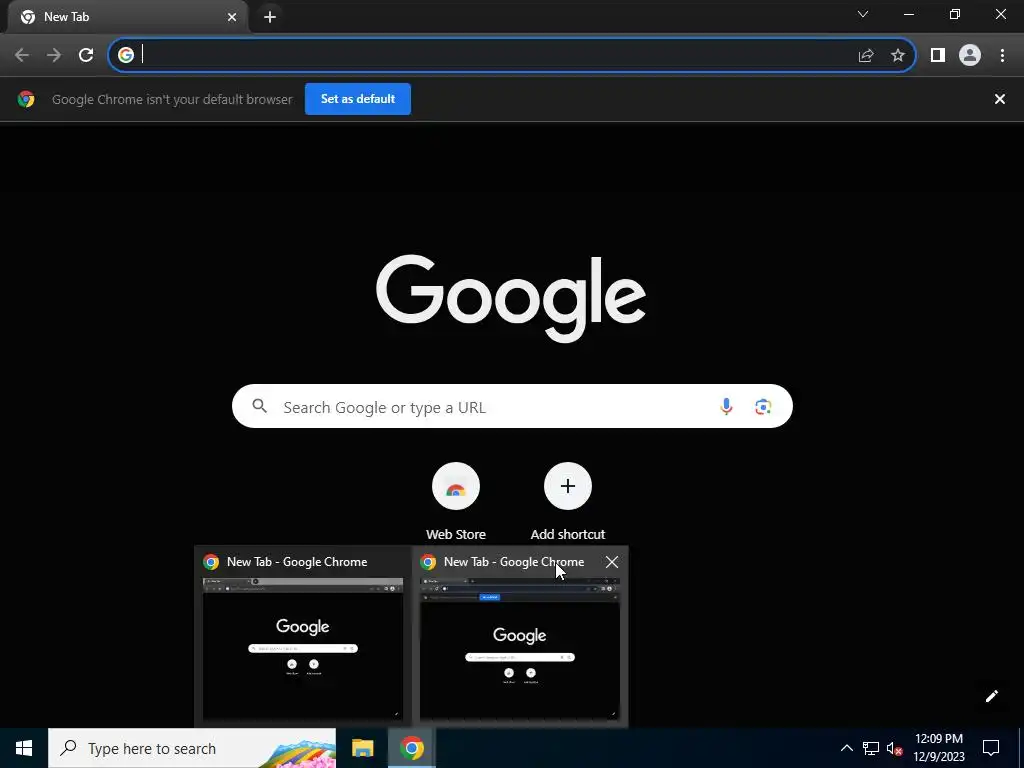Open Chrome's three-dot menu

pyautogui.click(x=1002, y=56)
